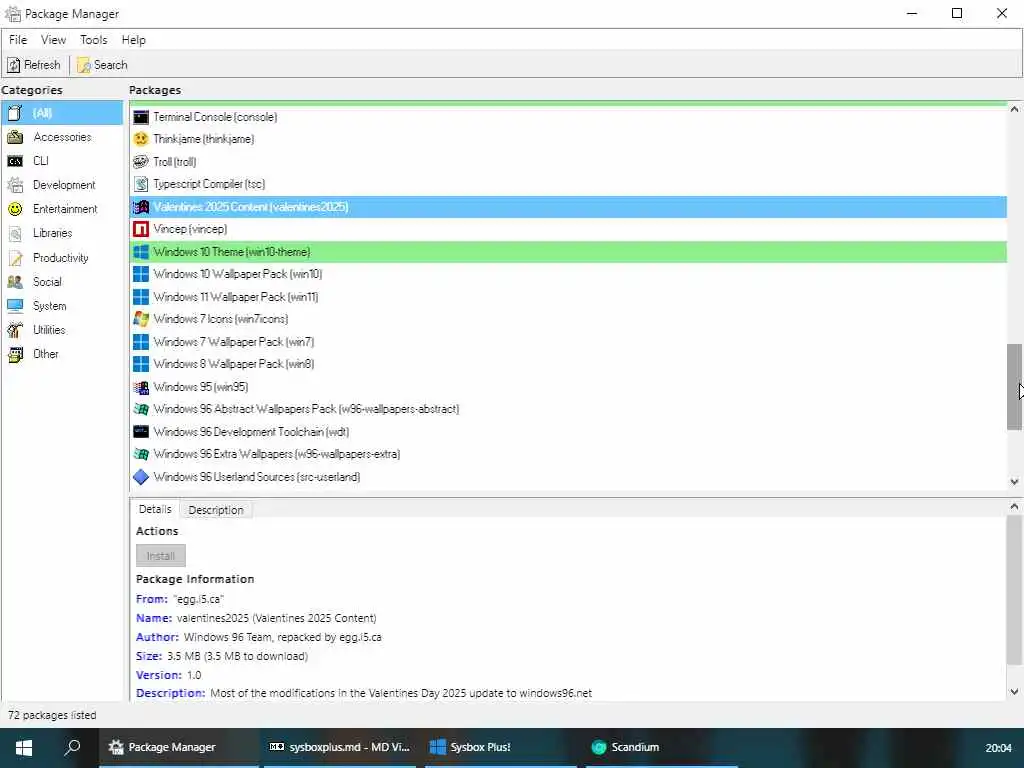Image resolution: width=1024 pixels, height=768 pixels.
Task: Select Windows 8 Wallpaper Pack (win8)
Action: click(568, 364)
